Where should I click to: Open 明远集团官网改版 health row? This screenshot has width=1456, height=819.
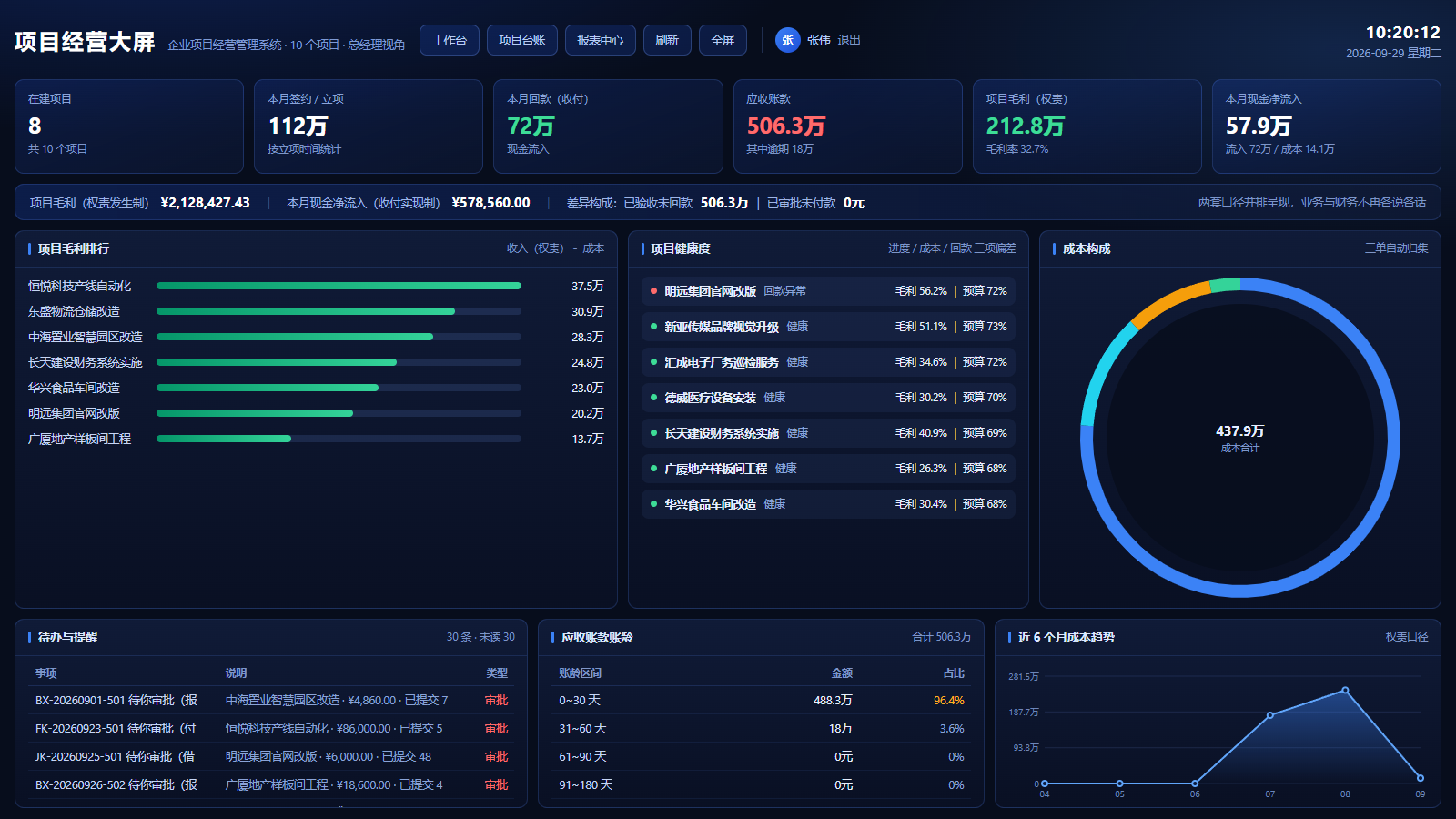click(828, 291)
